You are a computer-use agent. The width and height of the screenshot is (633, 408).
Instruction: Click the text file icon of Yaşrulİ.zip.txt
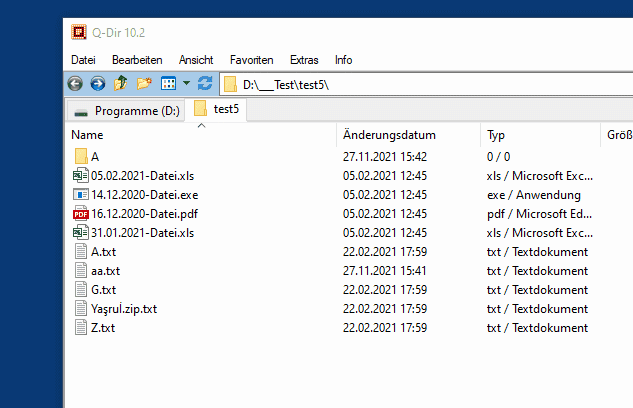click(x=81, y=308)
